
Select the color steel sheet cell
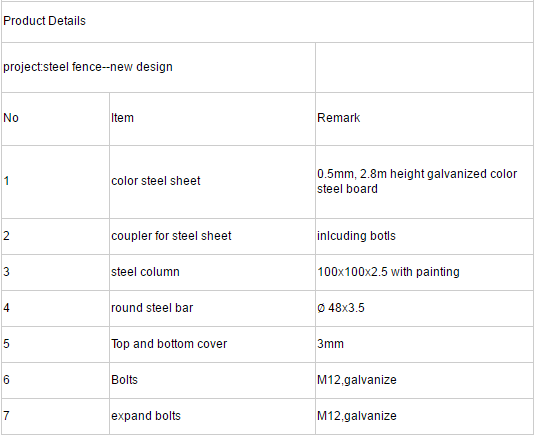click(x=212, y=182)
